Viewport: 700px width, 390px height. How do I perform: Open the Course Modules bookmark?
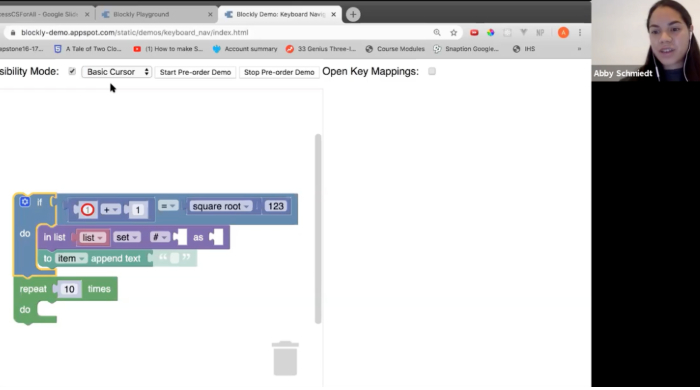[x=395, y=49]
